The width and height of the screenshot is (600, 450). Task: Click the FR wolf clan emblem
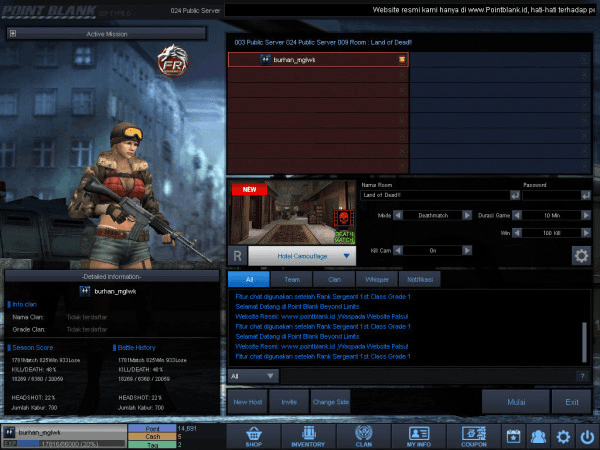(173, 61)
